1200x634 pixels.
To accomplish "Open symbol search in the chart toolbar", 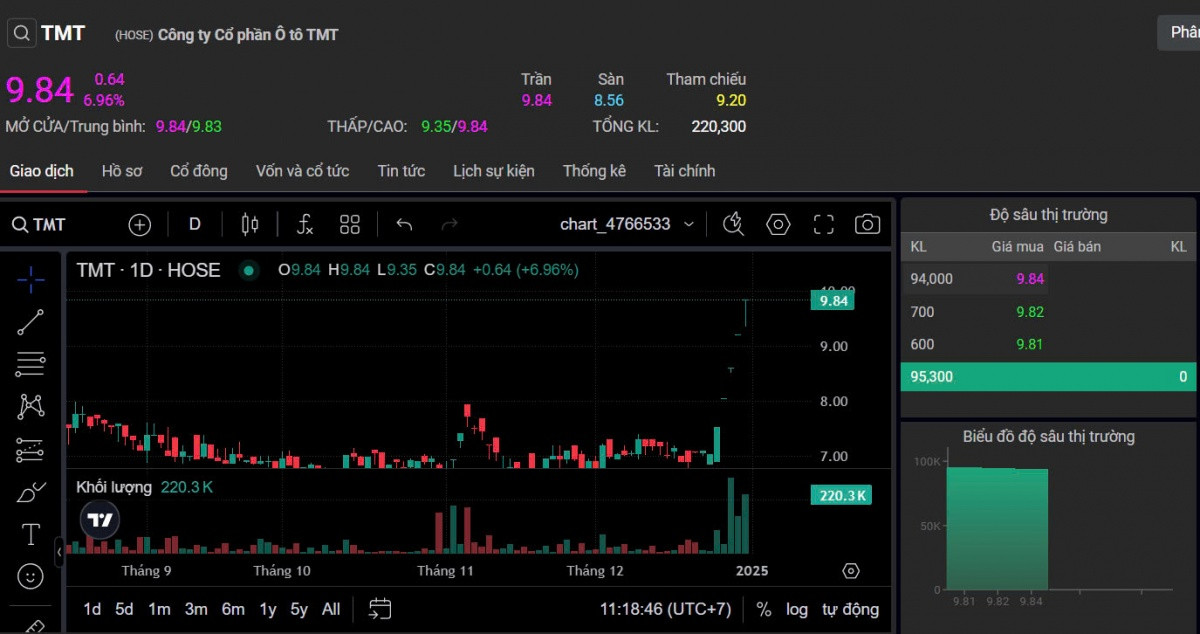I will [39, 224].
